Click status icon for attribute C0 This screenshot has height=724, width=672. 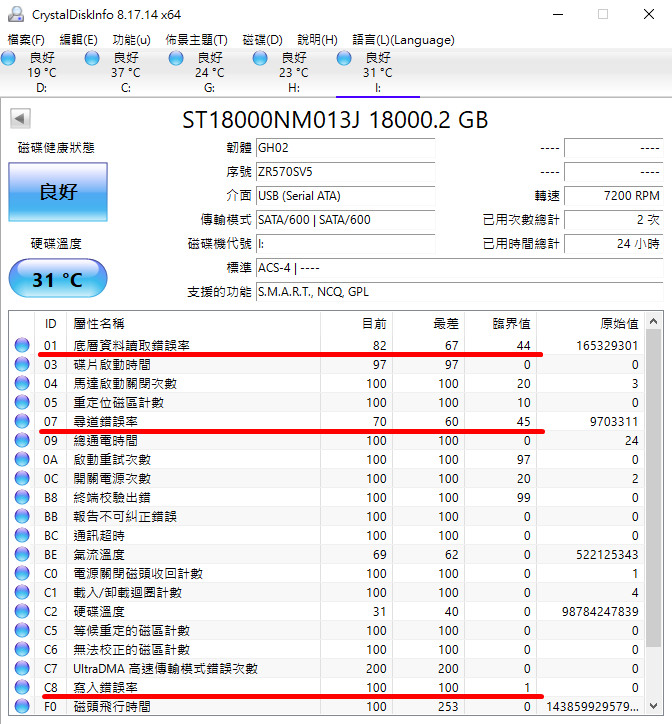coord(22,573)
